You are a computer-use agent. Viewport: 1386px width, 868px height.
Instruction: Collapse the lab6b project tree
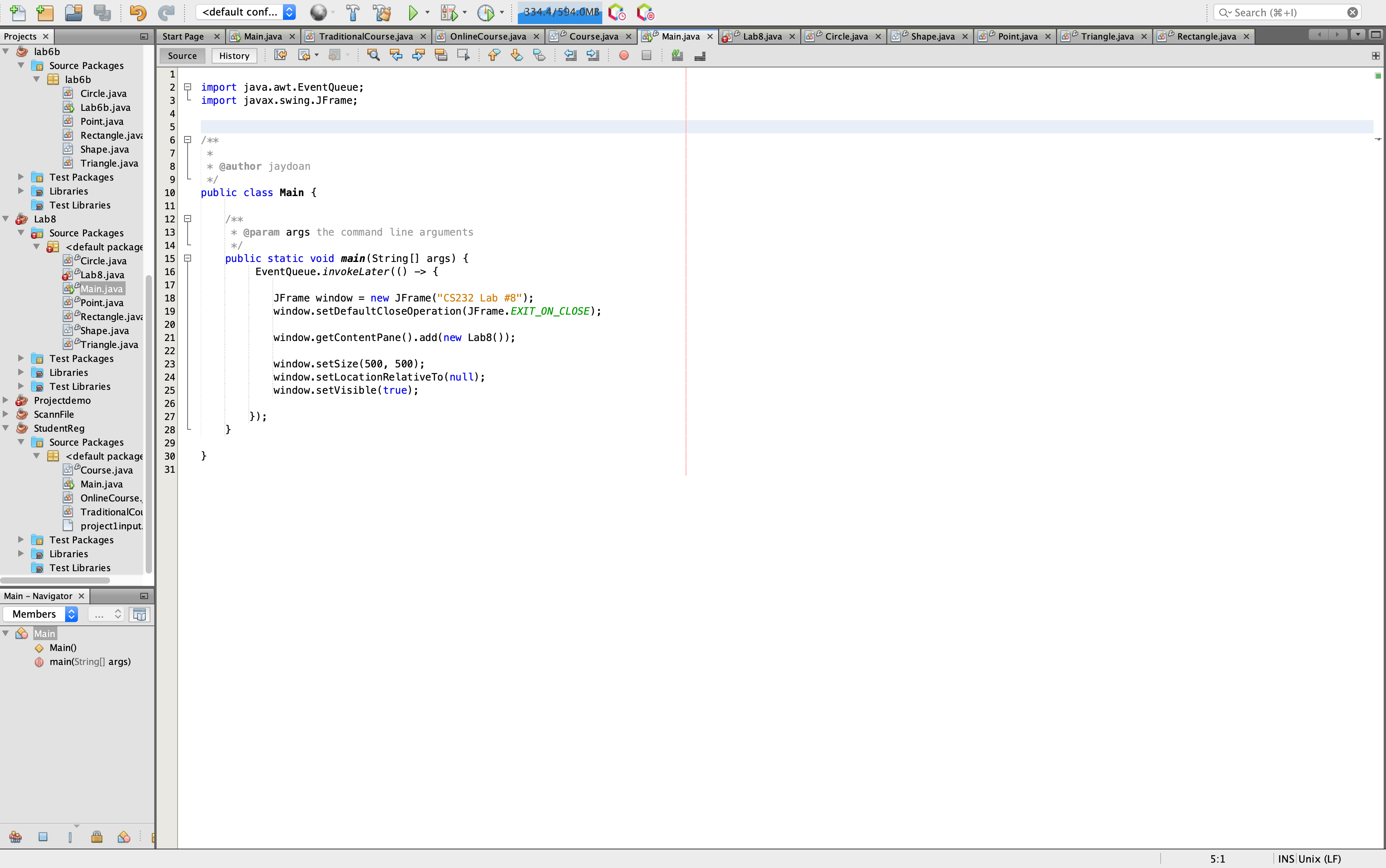pos(6,51)
